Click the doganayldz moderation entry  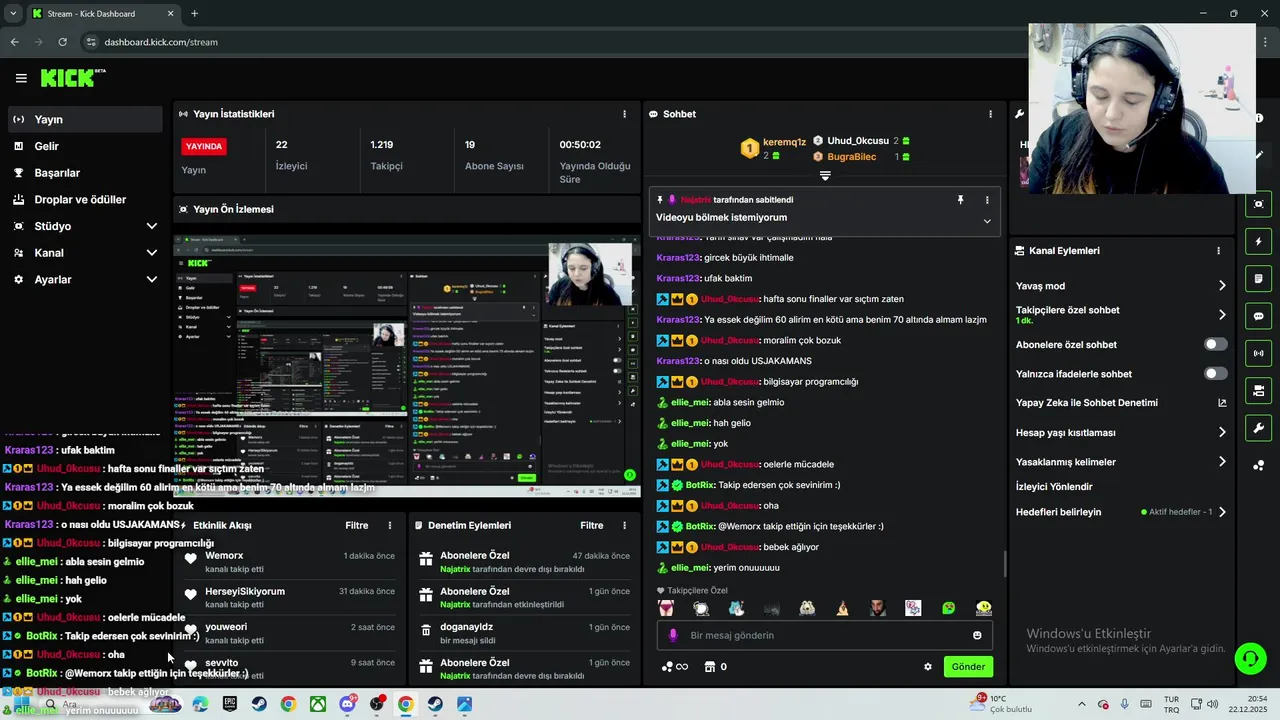click(524, 633)
